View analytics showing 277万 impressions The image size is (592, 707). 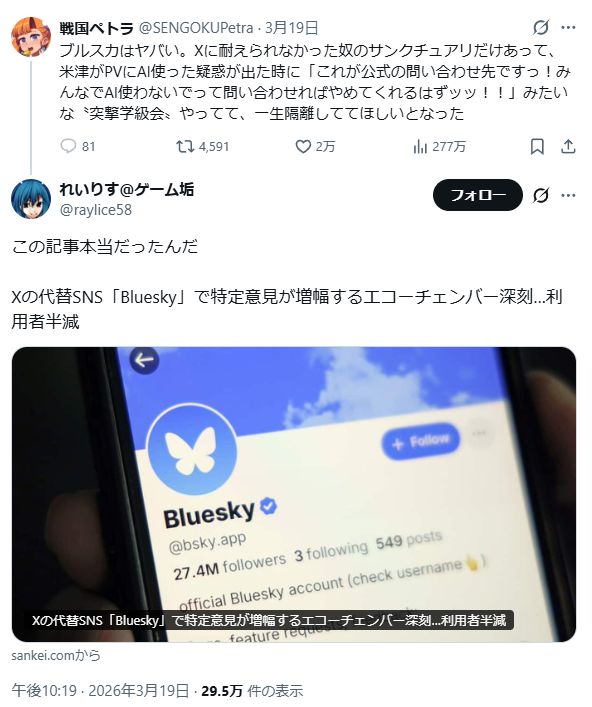[x=439, y=147]
